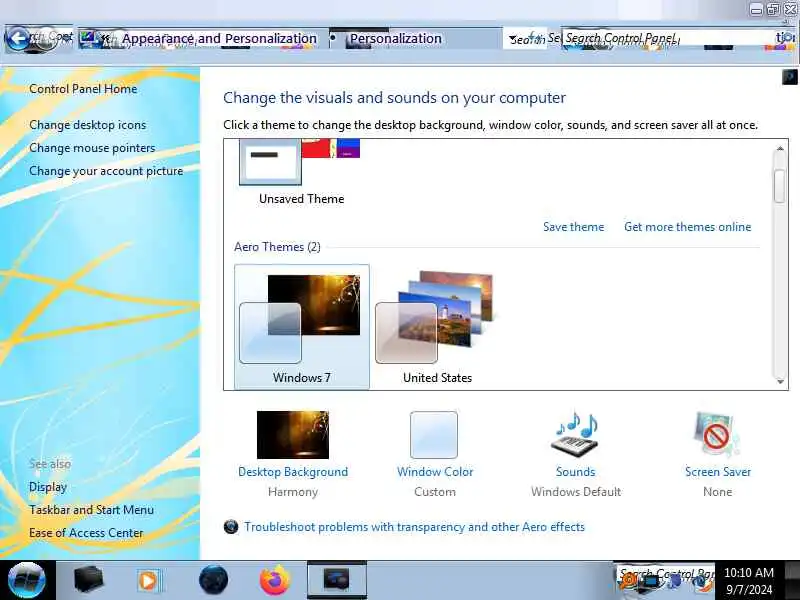
Task: Open Ease of Access Center link
Action: point(86,533)
